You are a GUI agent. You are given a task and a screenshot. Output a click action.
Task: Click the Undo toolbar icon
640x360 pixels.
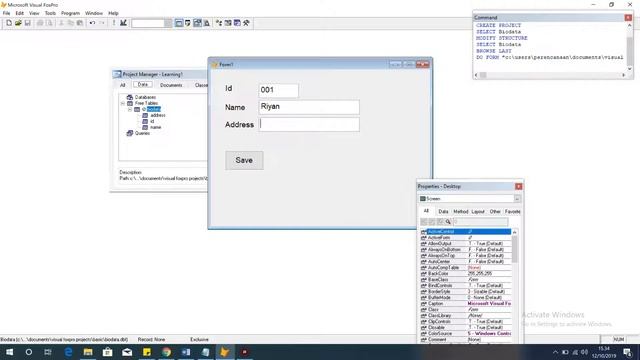(92, 23)
